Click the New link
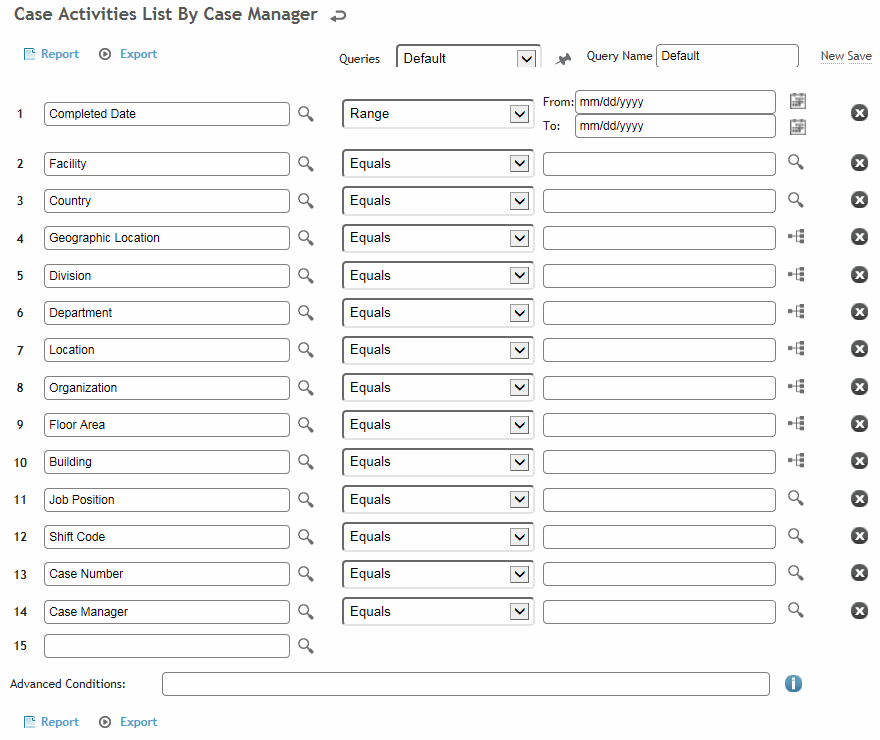 [832, 56]
